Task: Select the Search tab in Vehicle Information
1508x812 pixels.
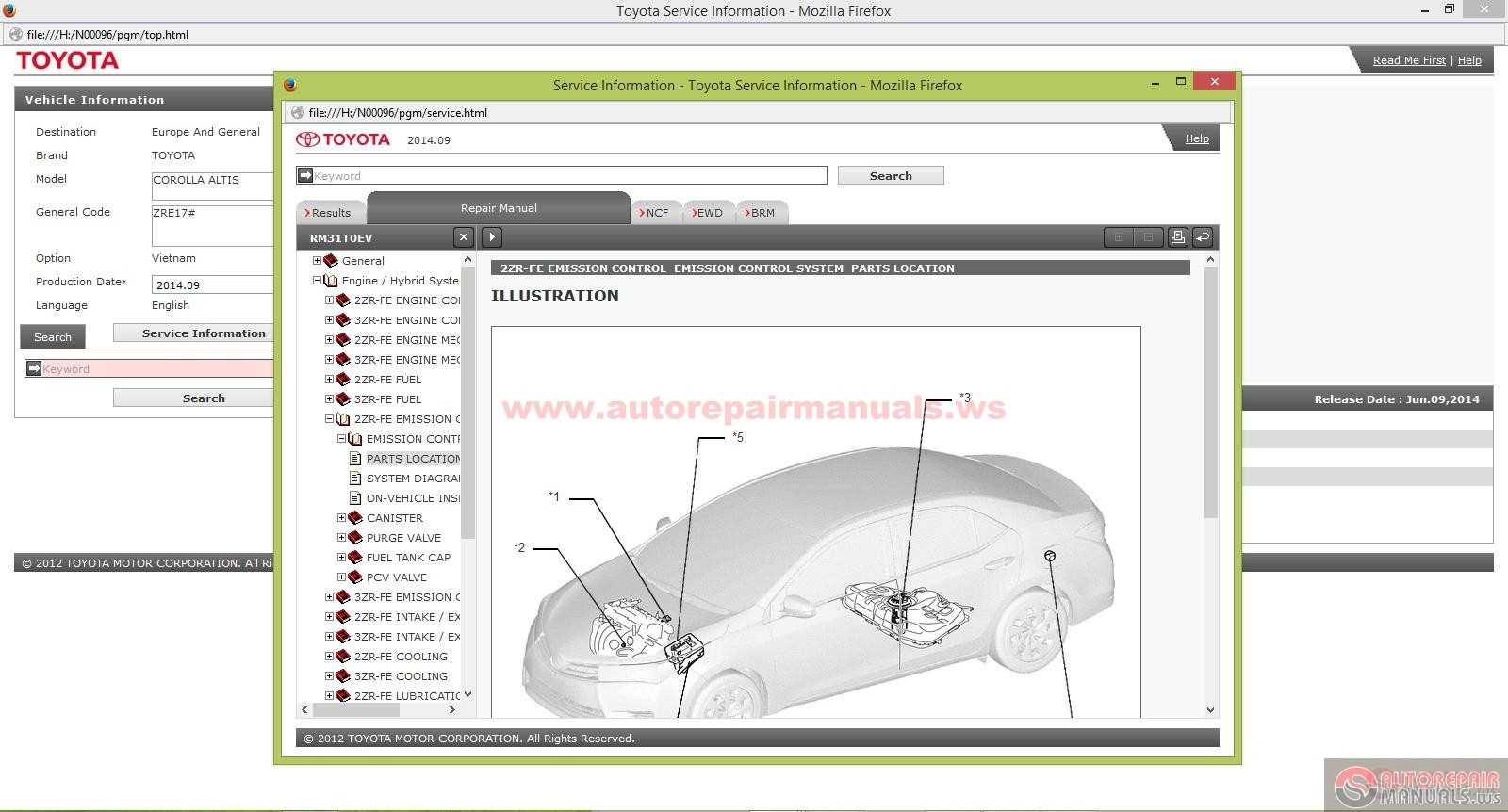Action: click(x=53, y=337)
